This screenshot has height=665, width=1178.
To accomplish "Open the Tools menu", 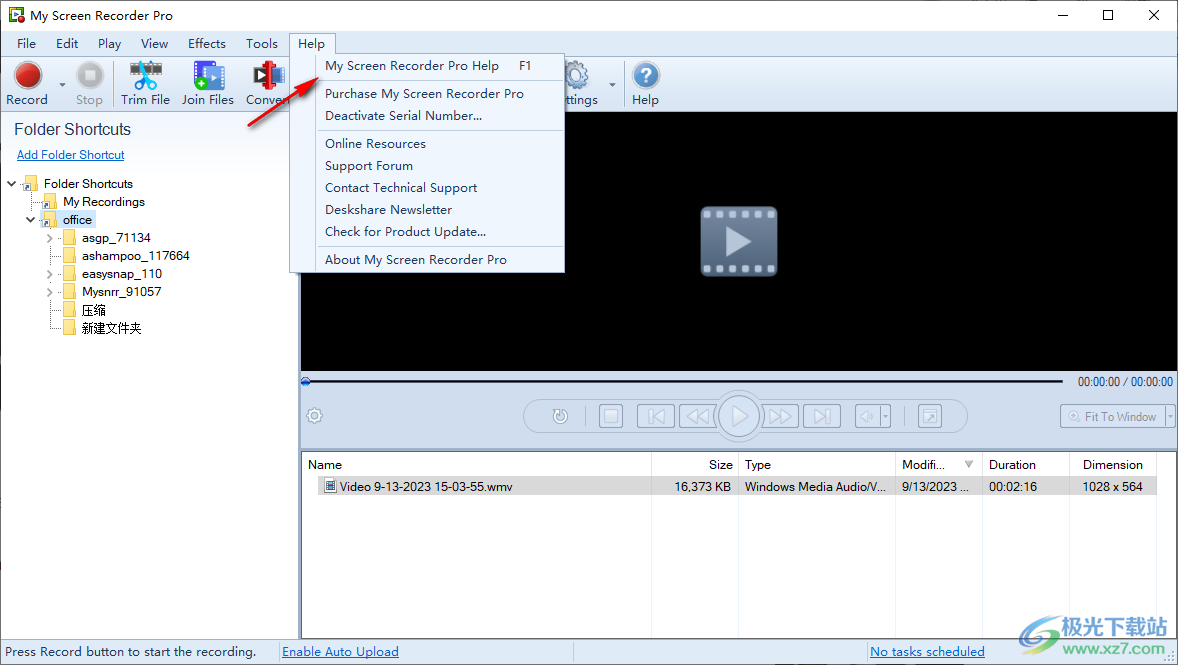I will (x=261, y=43).
